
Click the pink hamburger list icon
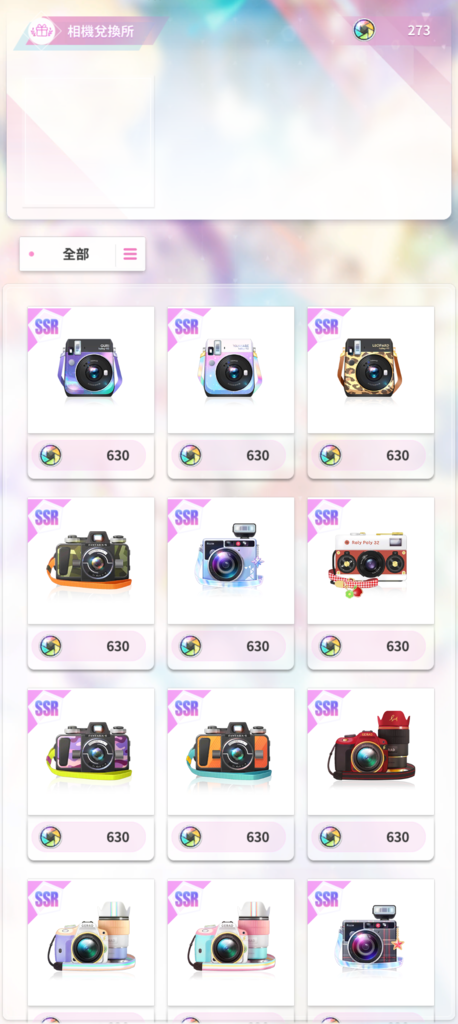(x=130, y=254)
